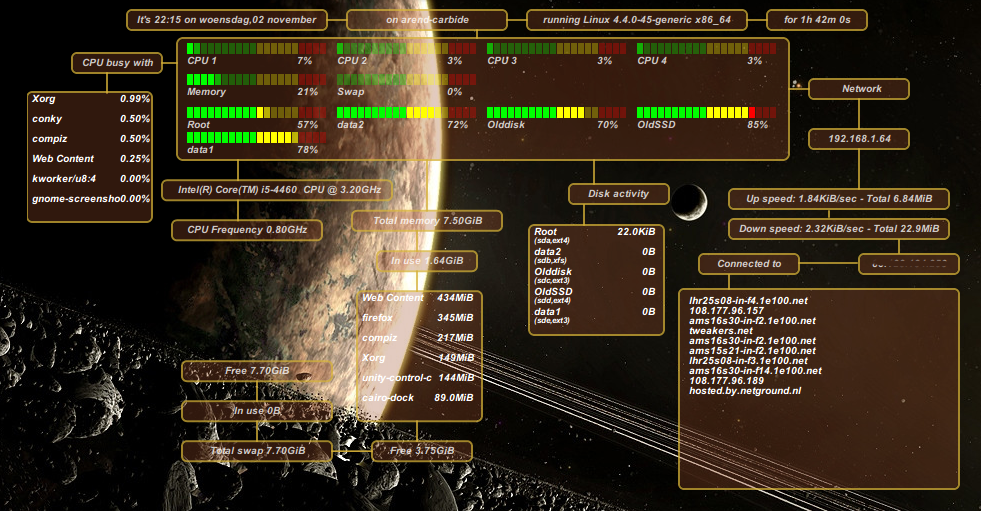Click the hosted.by.netground.nl entry
This screenshot has height=511, width=981.
(x=745, y=391)
